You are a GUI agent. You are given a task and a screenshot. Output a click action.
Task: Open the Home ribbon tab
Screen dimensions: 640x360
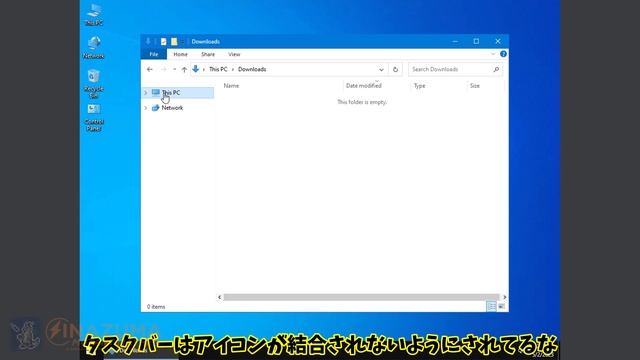tap(180, 54)
